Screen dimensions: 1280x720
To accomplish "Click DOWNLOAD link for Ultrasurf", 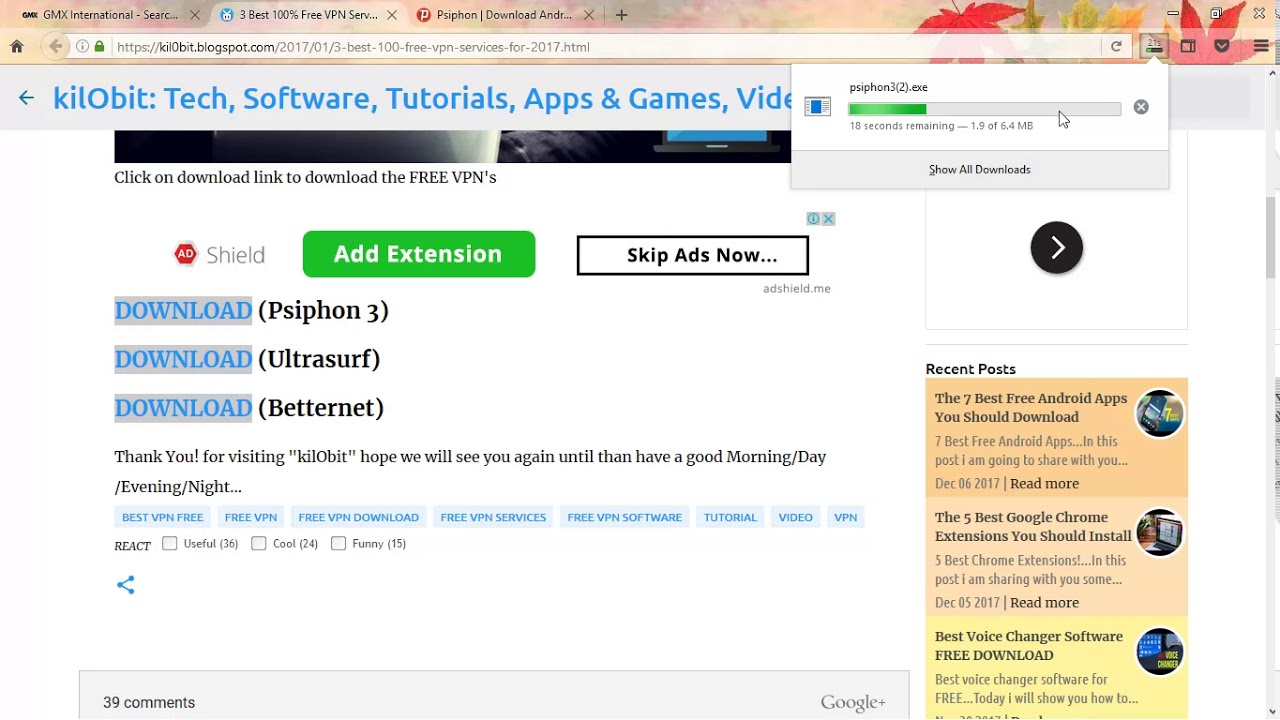I will pos(183,359).
